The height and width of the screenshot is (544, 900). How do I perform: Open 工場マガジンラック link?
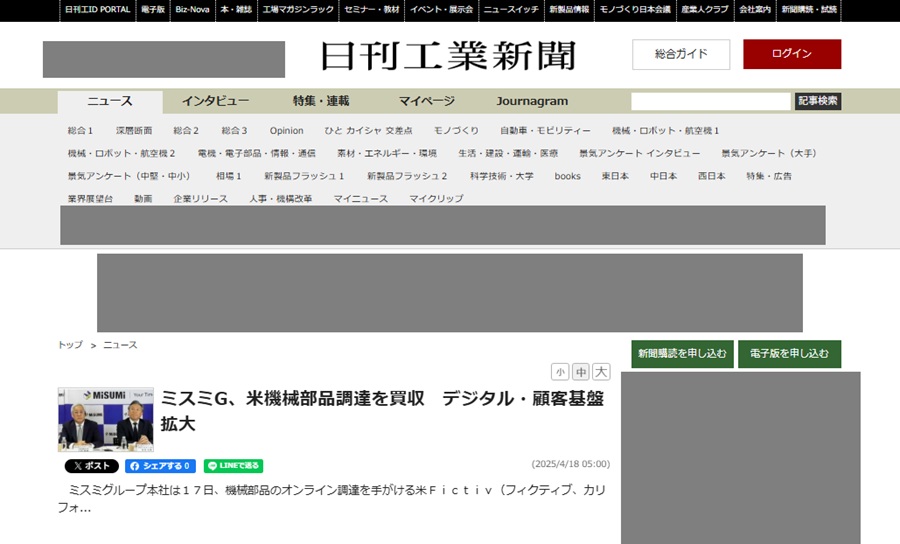pyautogui.click(x=298, y=10)
